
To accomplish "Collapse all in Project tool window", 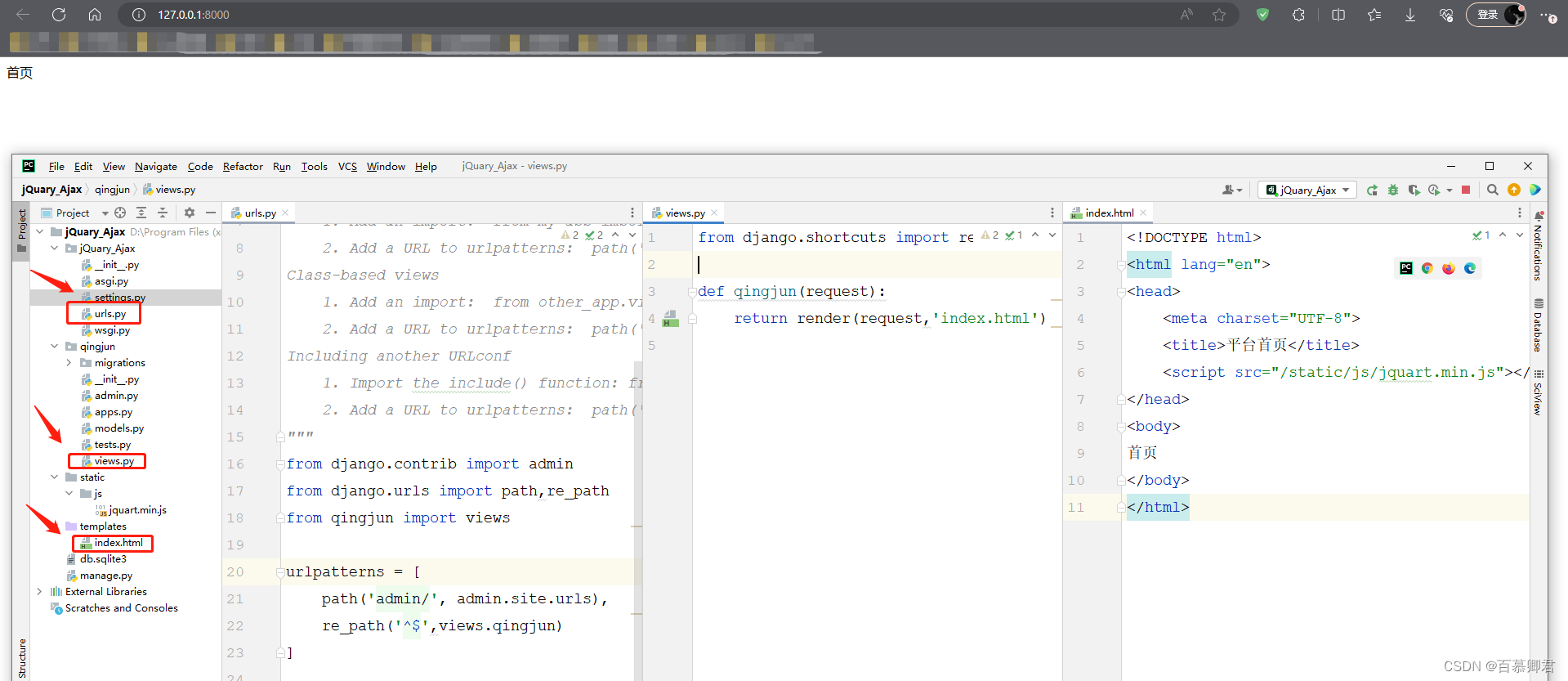I will (163, 213).
